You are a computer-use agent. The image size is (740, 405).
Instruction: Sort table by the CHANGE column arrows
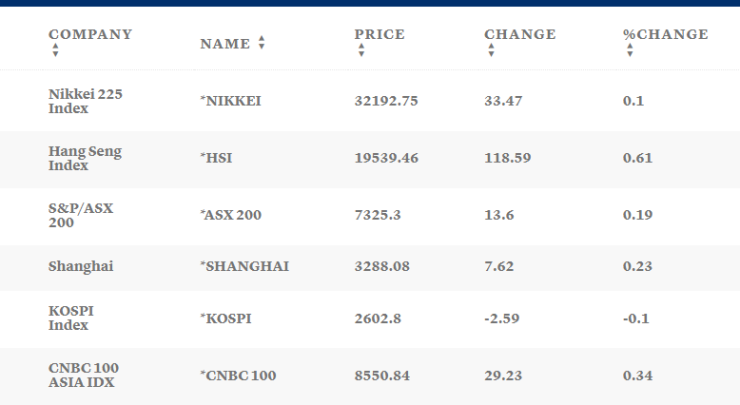[x=490, y=51]
